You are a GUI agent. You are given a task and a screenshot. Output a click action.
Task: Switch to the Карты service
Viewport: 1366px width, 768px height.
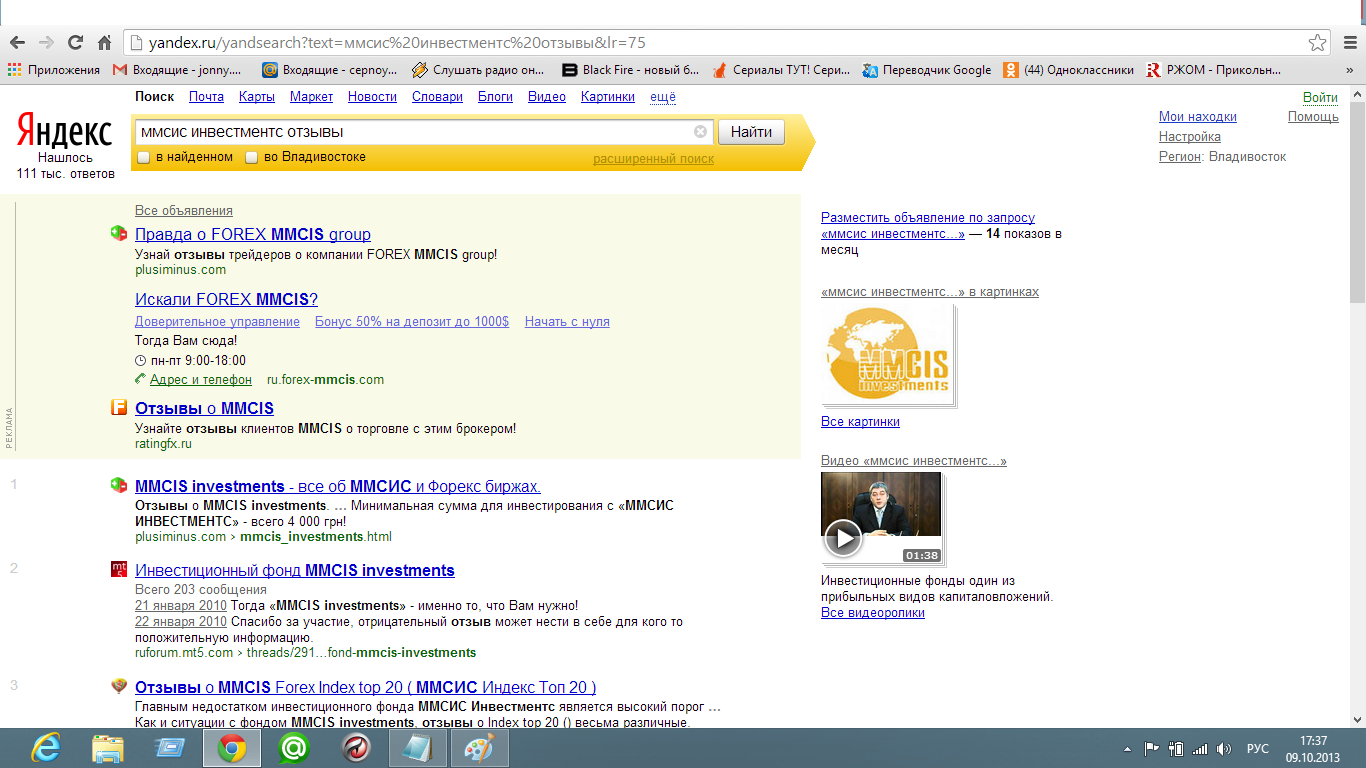point(257,97)
